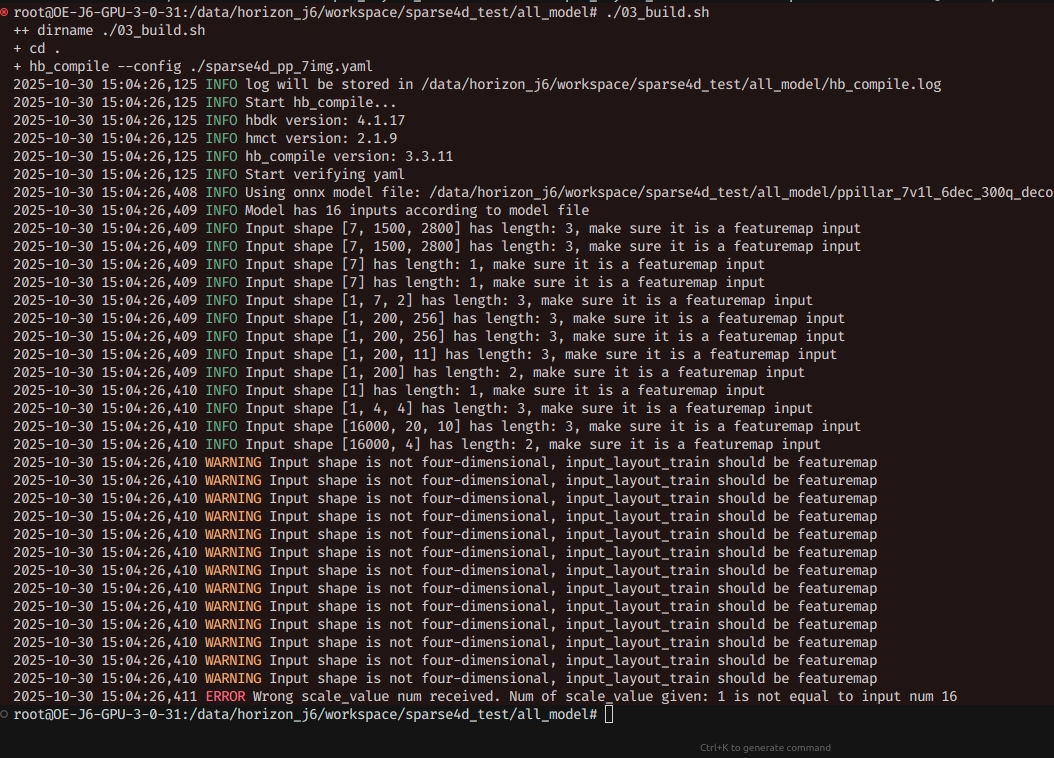The height and width of the screenshot is (758, 1054).
Task: Click the command marker circle beside the empty prompt
Action: pos(5,714)
